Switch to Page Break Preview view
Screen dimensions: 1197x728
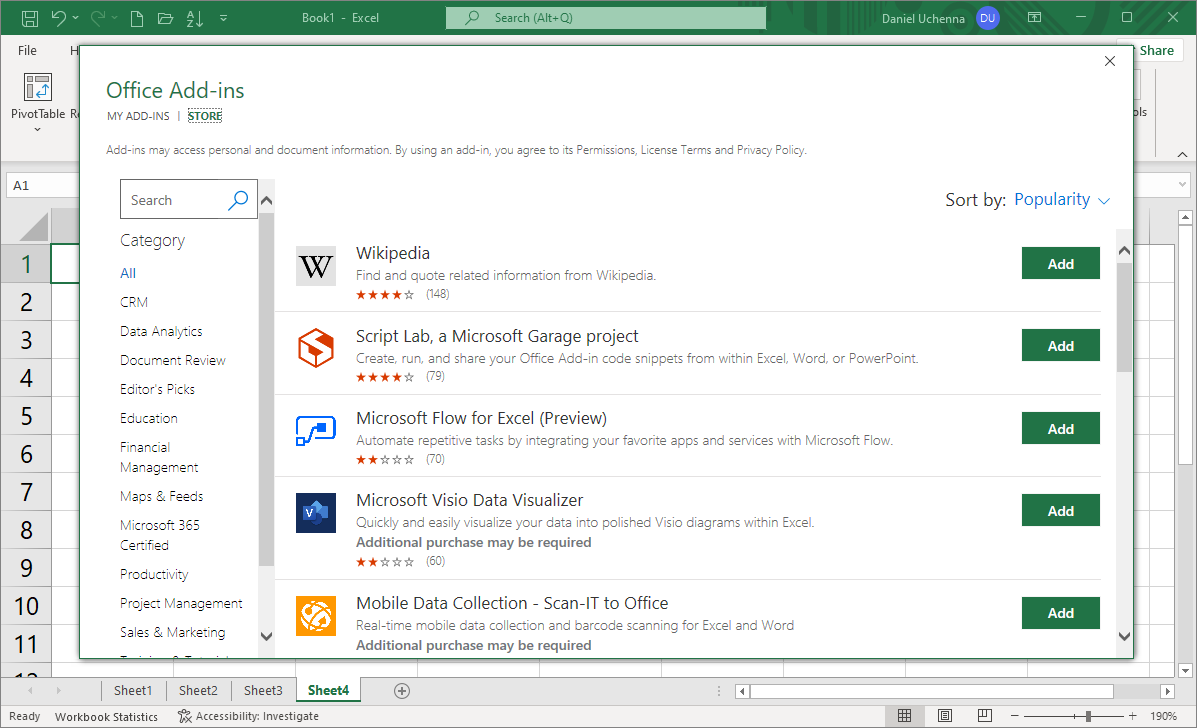point(985,716)
